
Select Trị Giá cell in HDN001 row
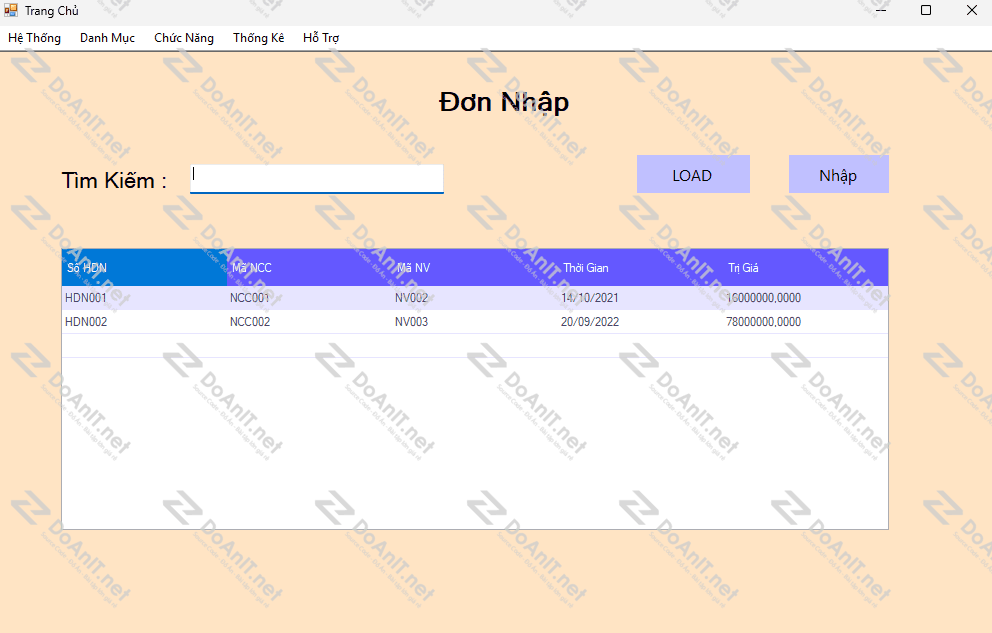tap(805, 298)
